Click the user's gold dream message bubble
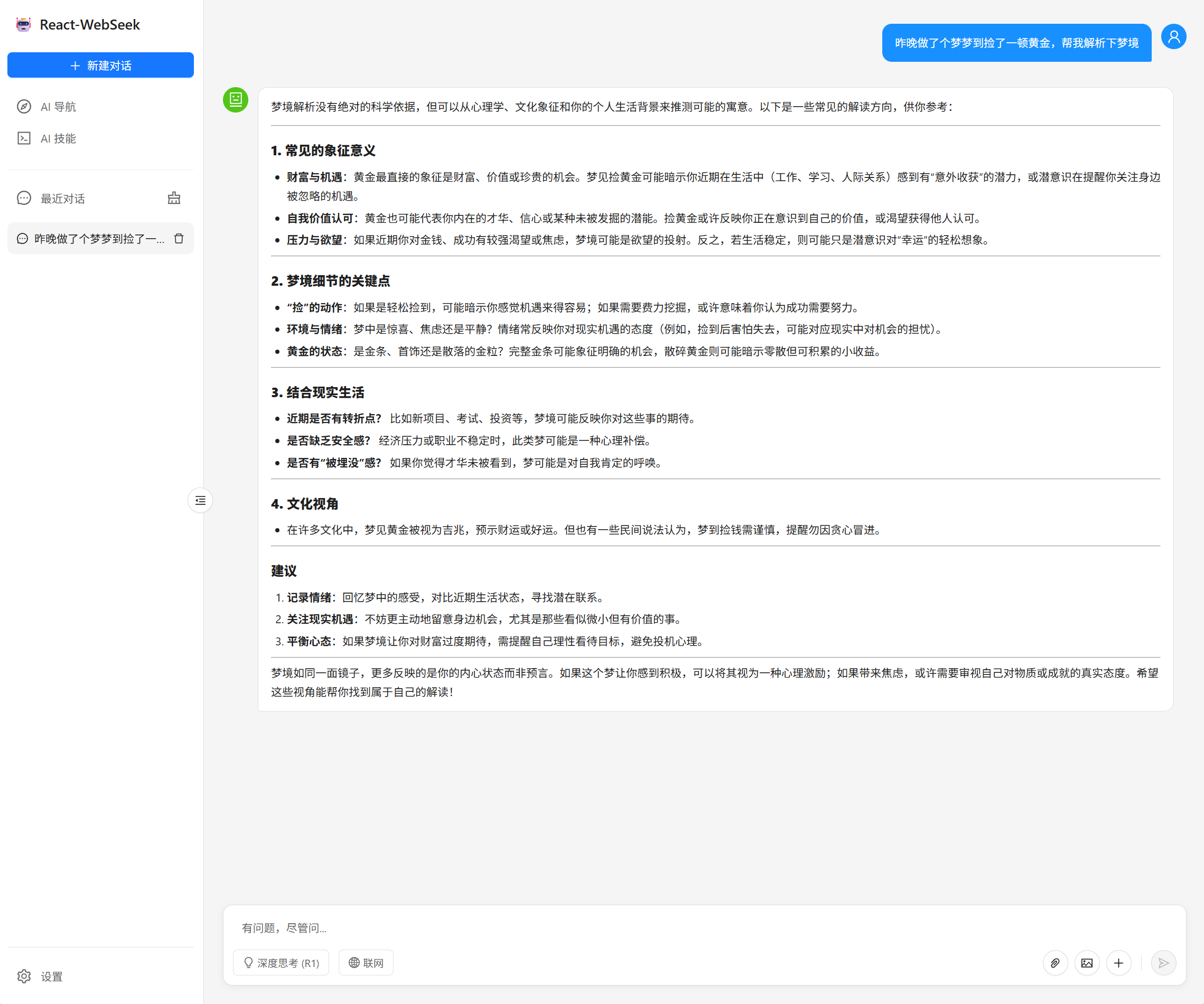The height and width of the screenshot is (1004, 1204). tap(1016, 43)
